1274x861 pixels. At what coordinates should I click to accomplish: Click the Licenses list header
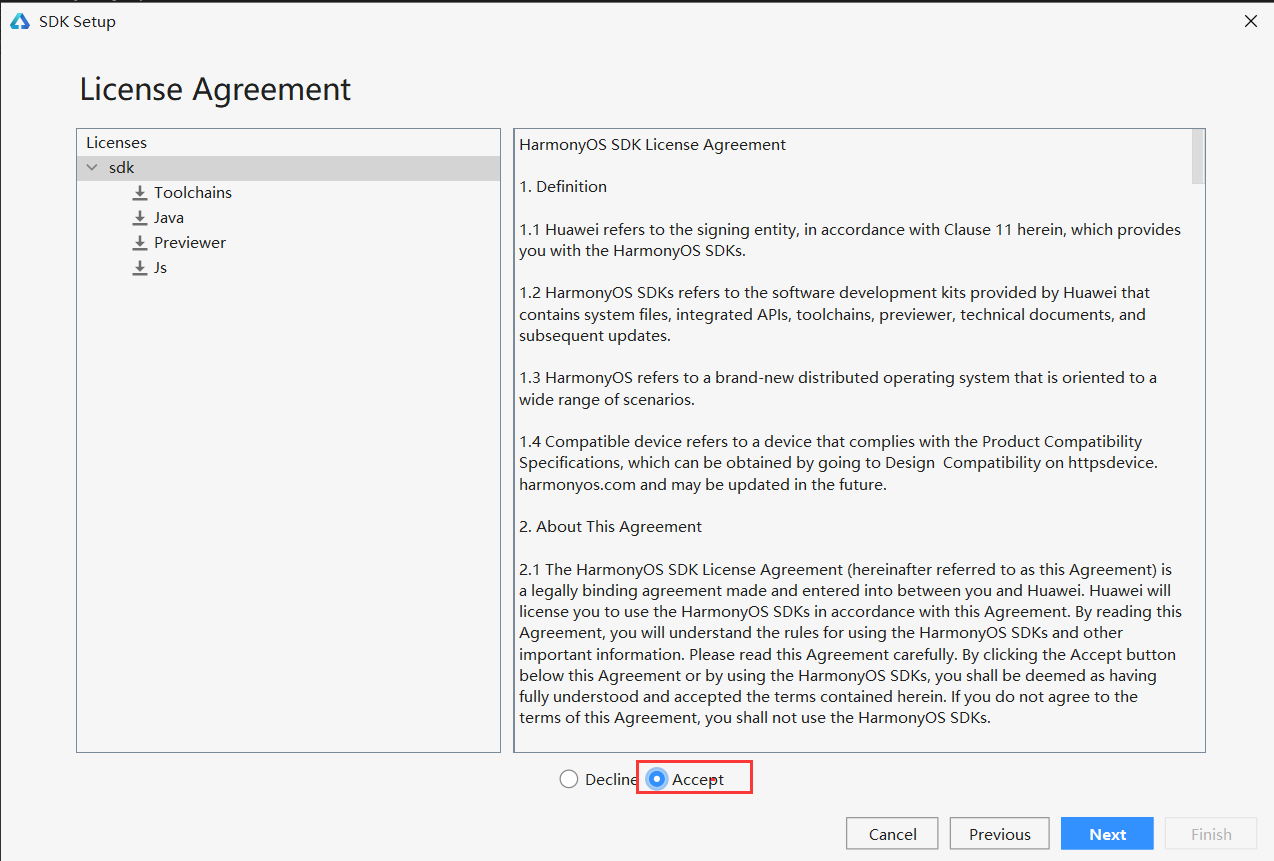coord(116,143)
